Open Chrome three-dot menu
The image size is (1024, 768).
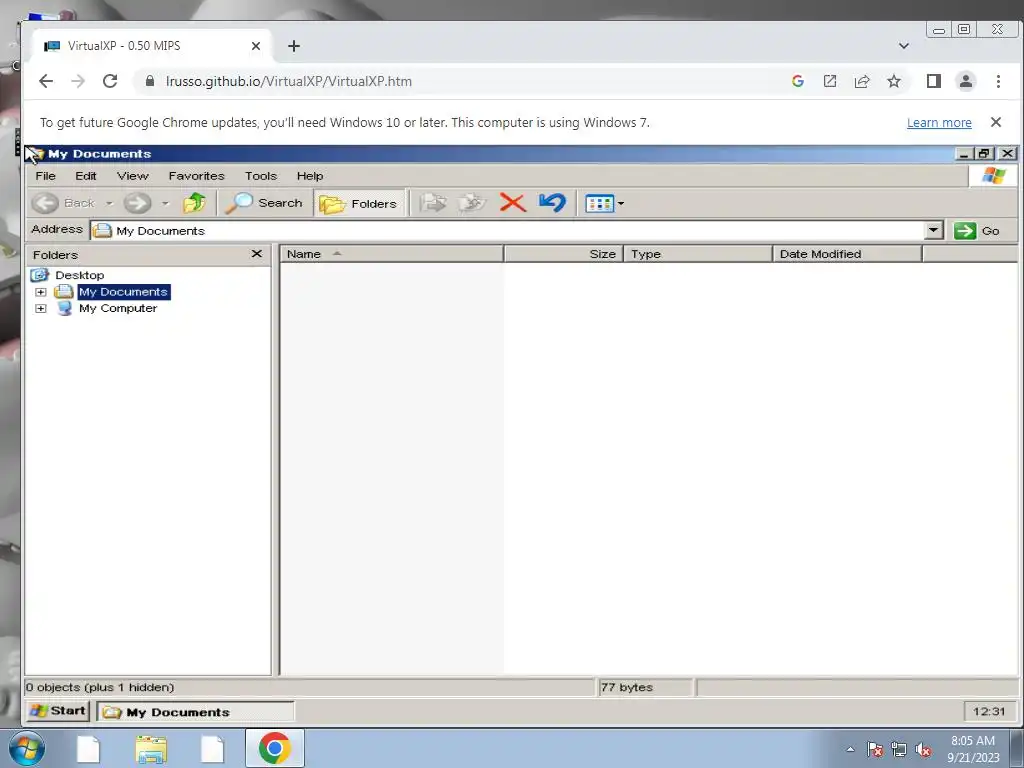click(x=998, y=81)
